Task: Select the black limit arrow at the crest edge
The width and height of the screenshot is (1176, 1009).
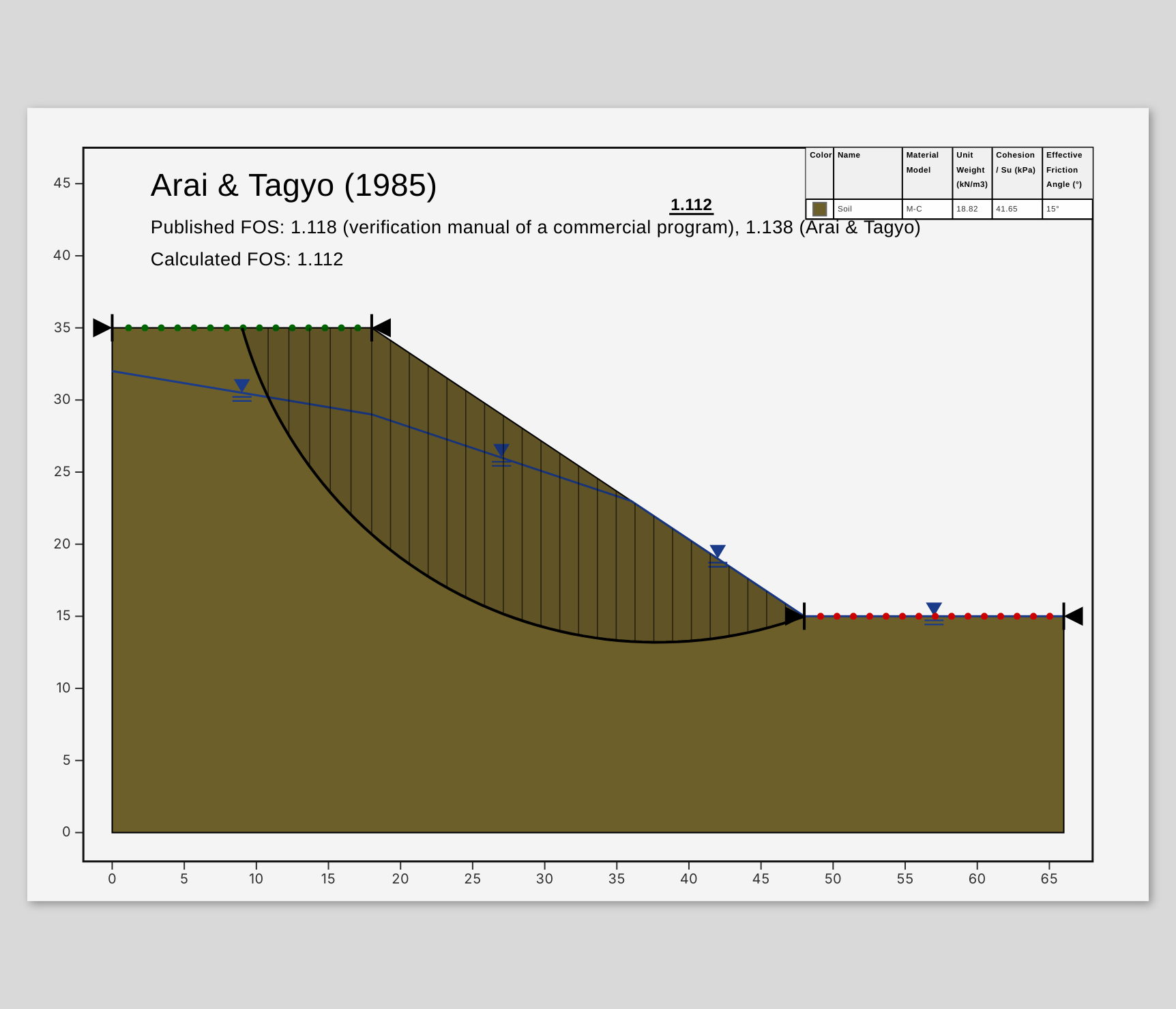Action: [x=381, y=327]
